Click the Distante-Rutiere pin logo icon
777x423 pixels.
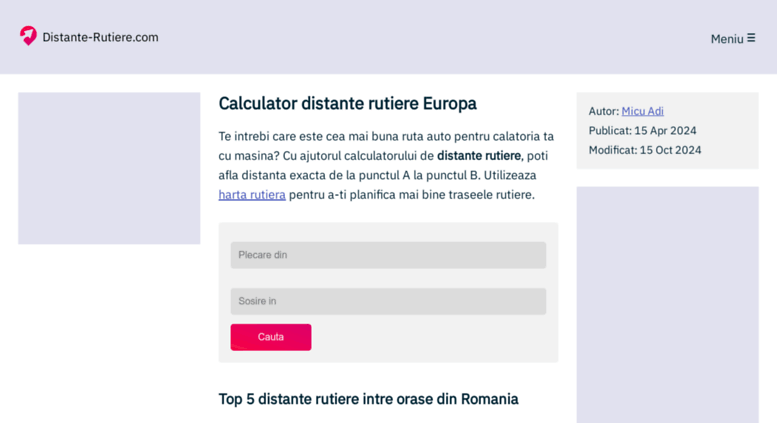28,36
